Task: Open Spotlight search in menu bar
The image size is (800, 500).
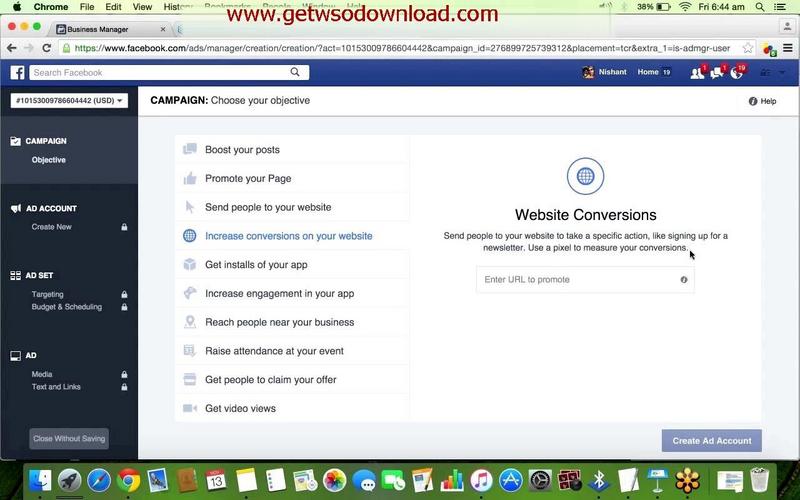Action: (x=760, y=7)
